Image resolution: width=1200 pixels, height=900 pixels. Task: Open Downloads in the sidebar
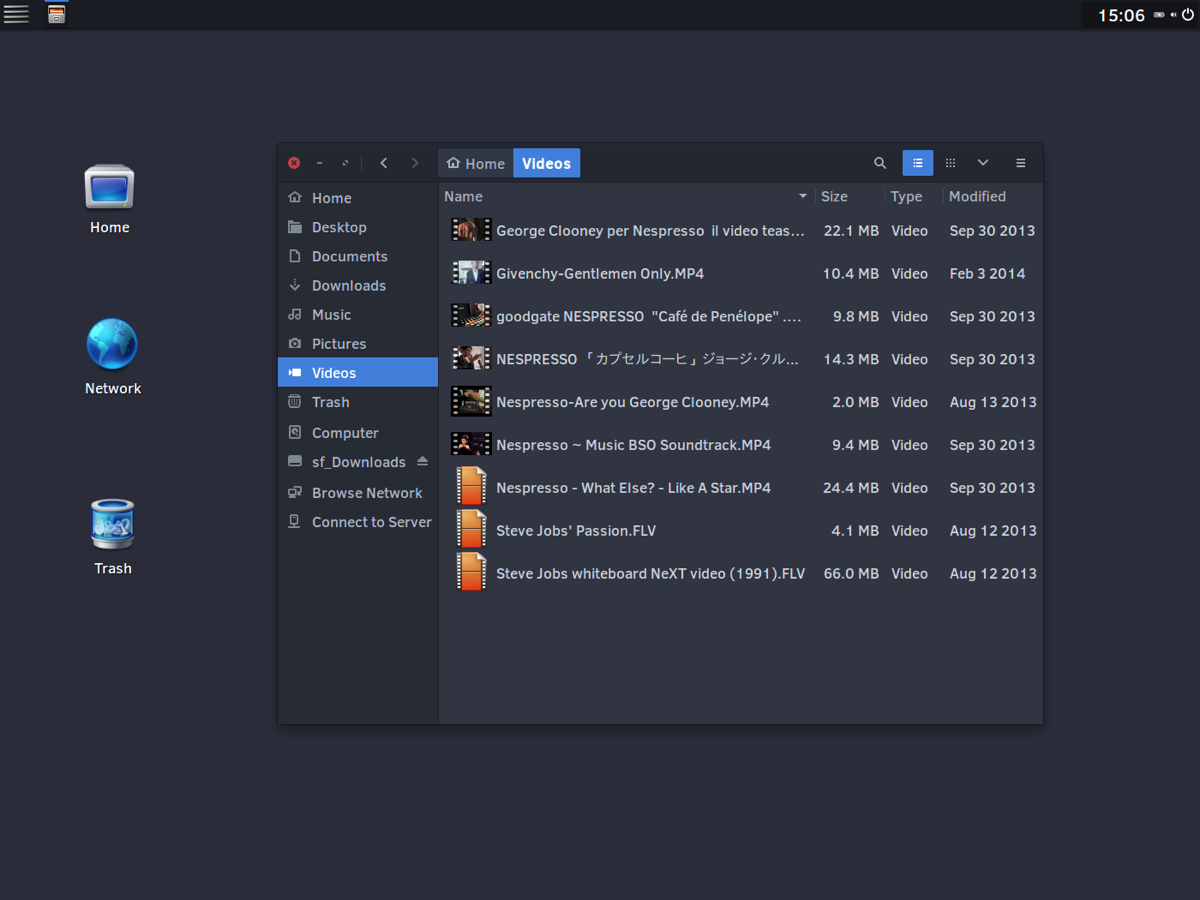pos(358,285)
